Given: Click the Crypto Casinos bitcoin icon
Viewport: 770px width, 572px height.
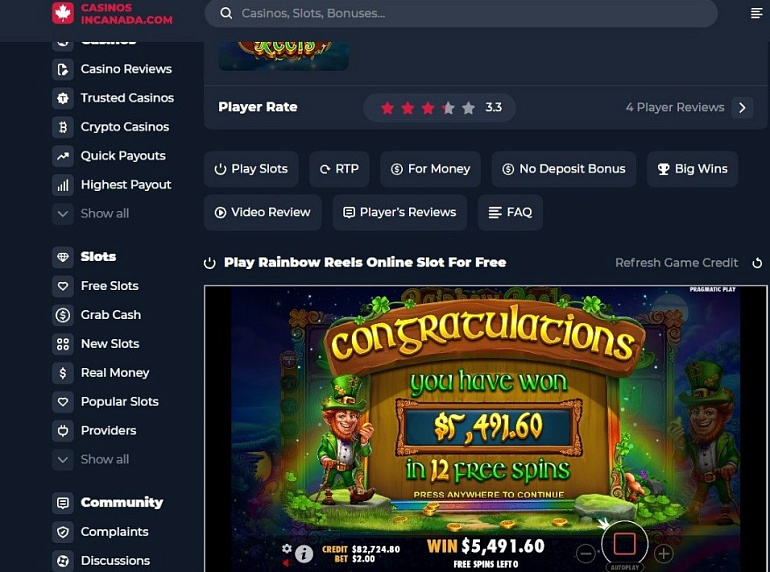Looking at the screenshot, I should pyautogui.click(x=63, y=127).
